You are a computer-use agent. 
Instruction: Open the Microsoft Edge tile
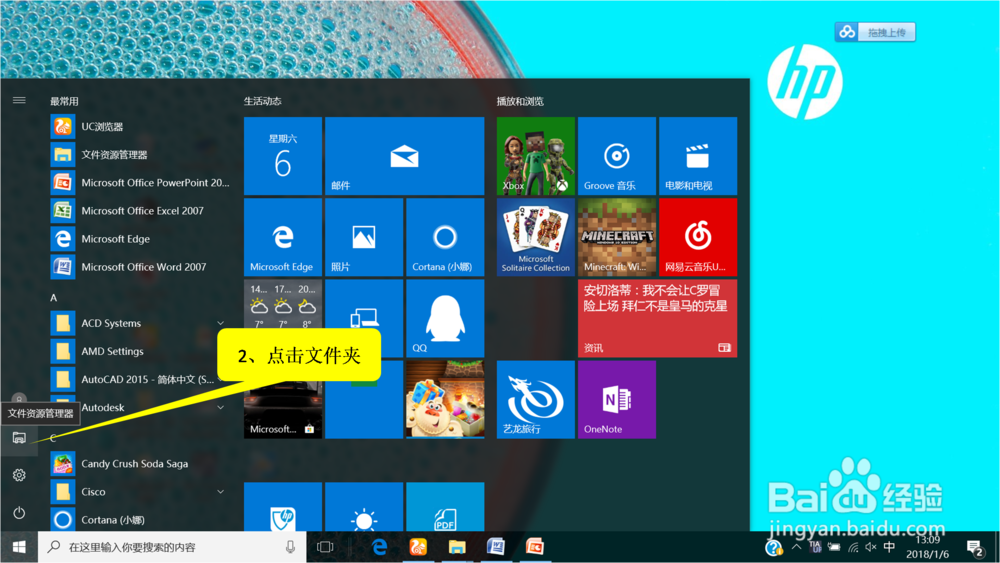point(283,237)
